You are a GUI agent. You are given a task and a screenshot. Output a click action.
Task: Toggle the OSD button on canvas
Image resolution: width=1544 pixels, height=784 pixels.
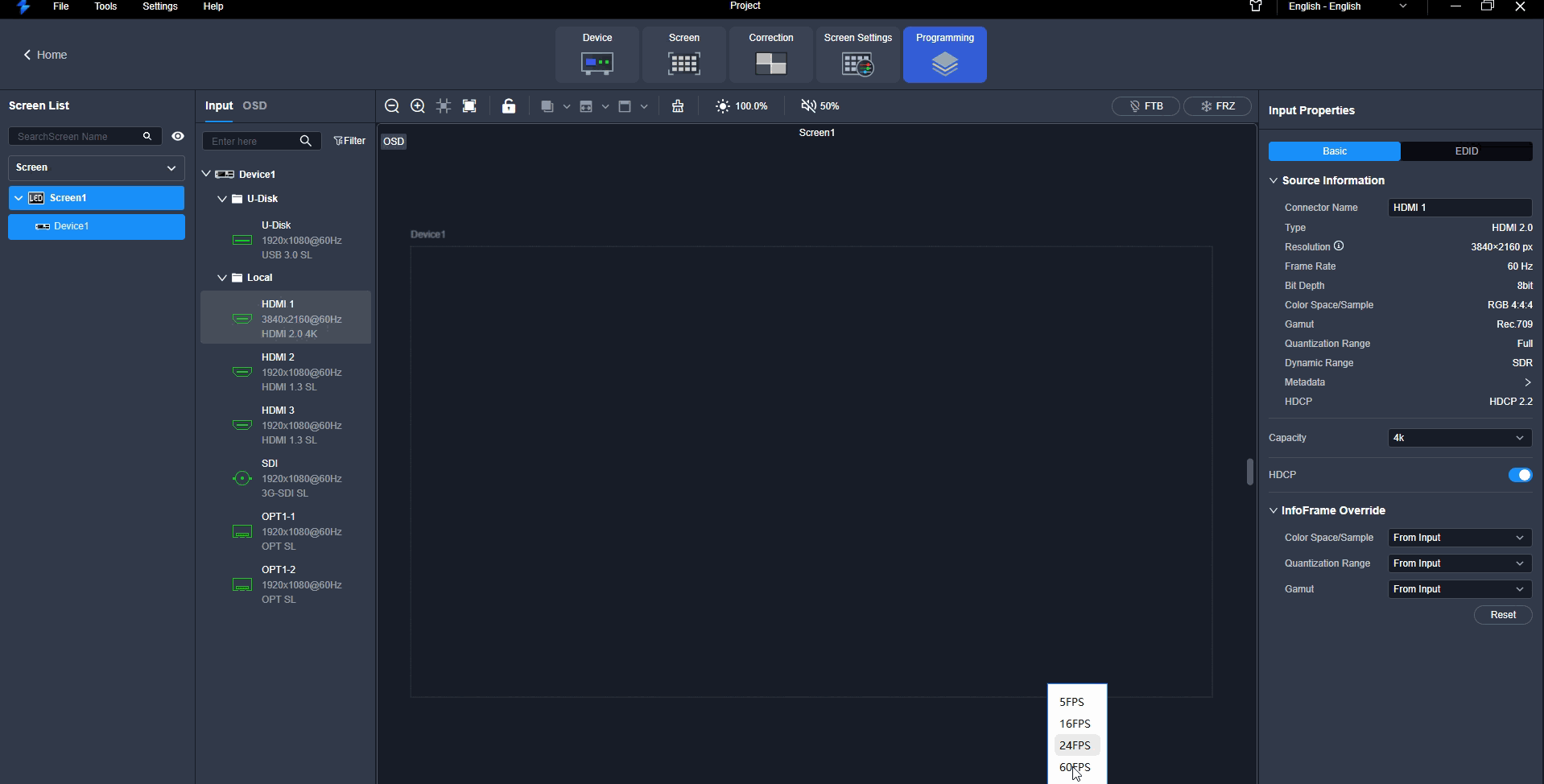(394, 142)
